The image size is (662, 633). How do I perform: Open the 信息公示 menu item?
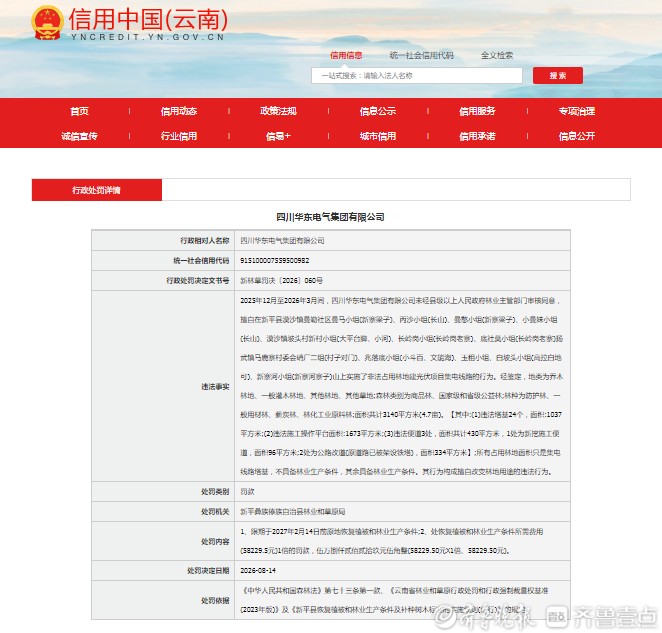point(378,111)
